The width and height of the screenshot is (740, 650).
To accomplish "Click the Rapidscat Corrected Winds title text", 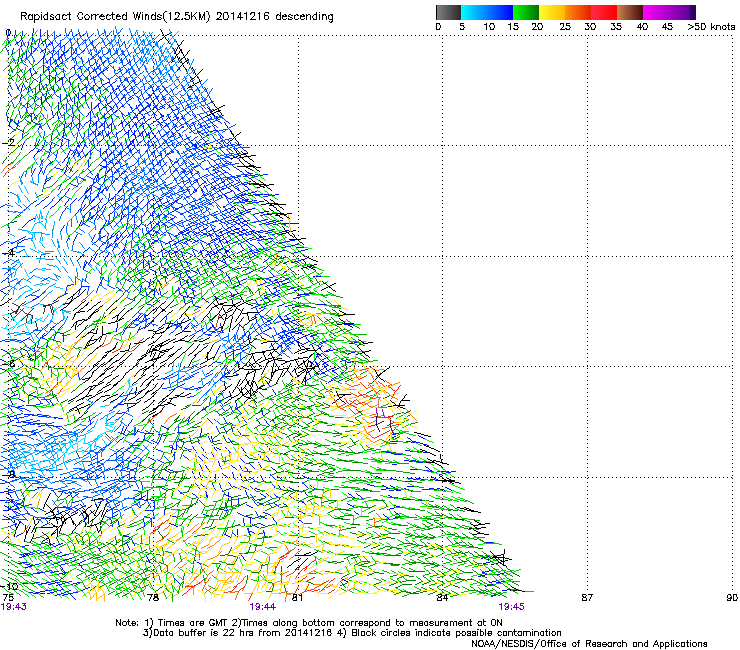I will 177,17.
